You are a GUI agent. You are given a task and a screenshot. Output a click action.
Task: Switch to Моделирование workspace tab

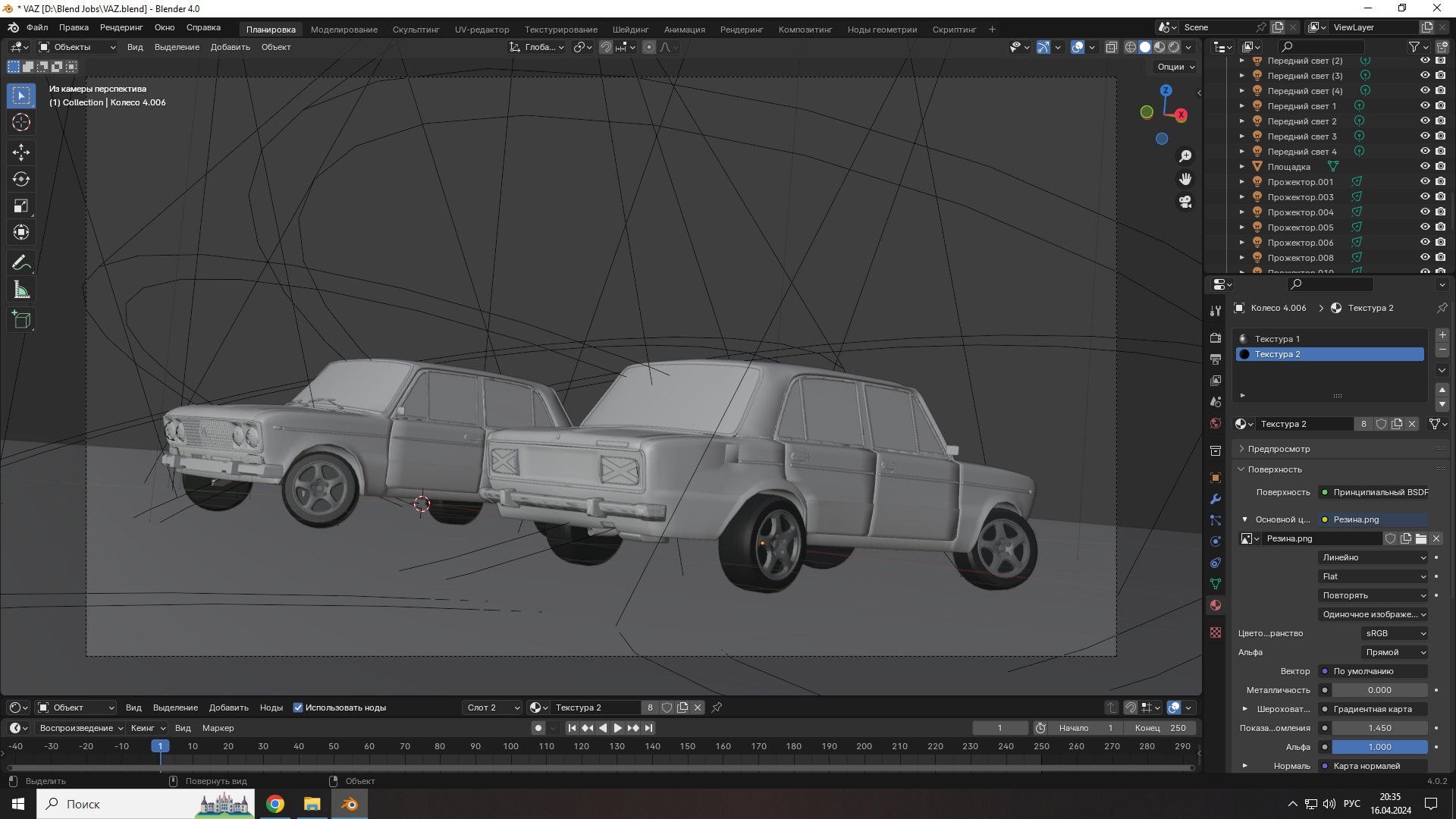pos(344,30)
